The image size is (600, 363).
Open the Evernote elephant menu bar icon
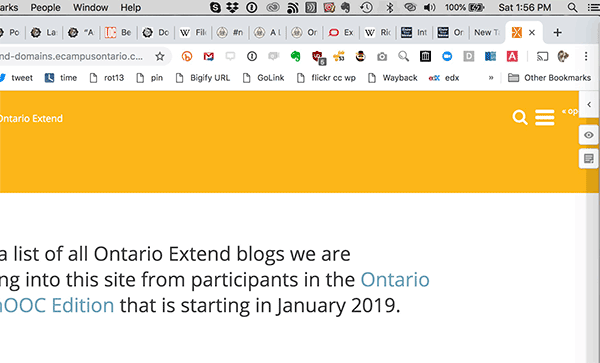346,7
